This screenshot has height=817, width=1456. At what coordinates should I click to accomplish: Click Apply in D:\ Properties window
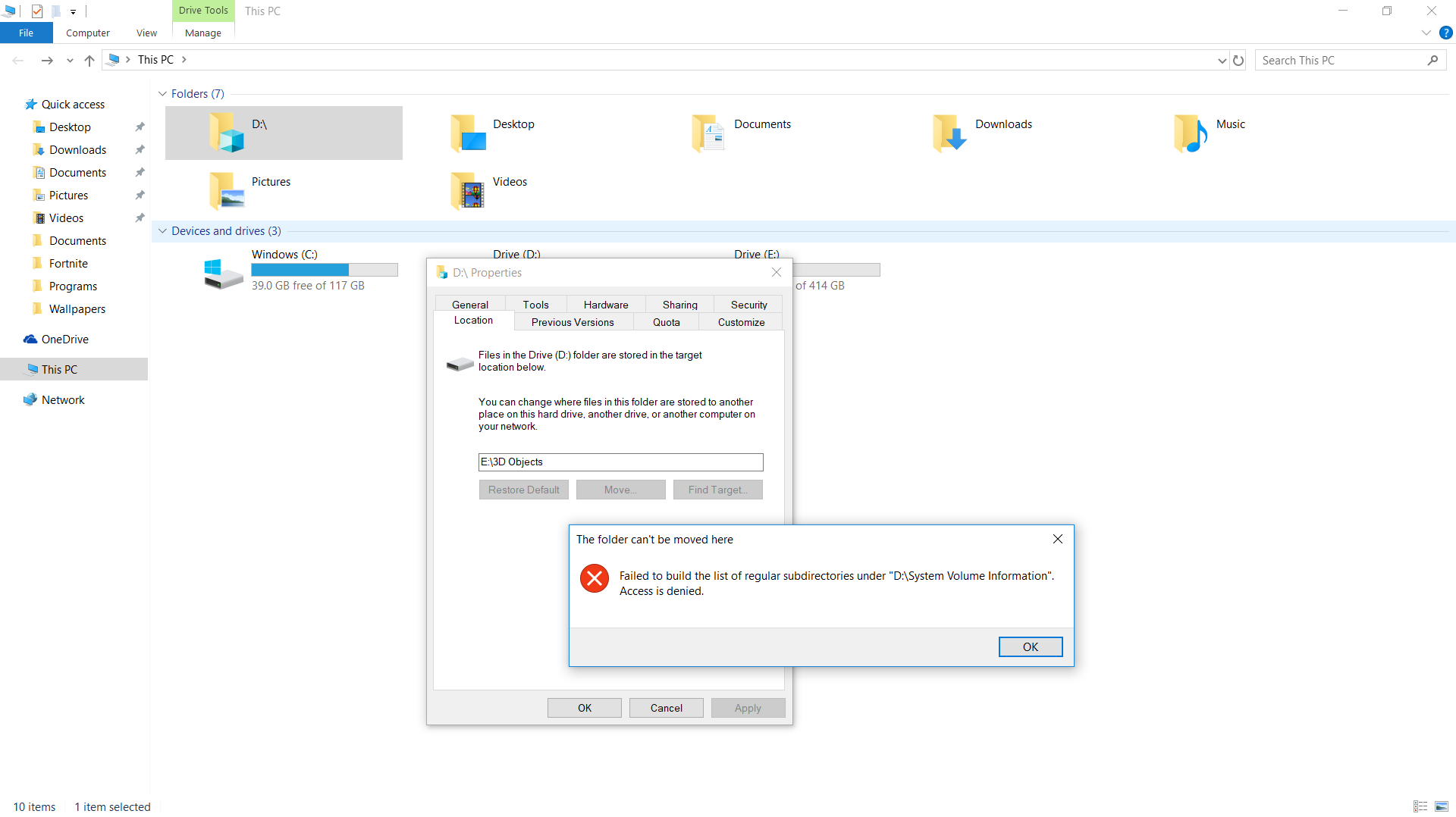(x=748, y=708)
